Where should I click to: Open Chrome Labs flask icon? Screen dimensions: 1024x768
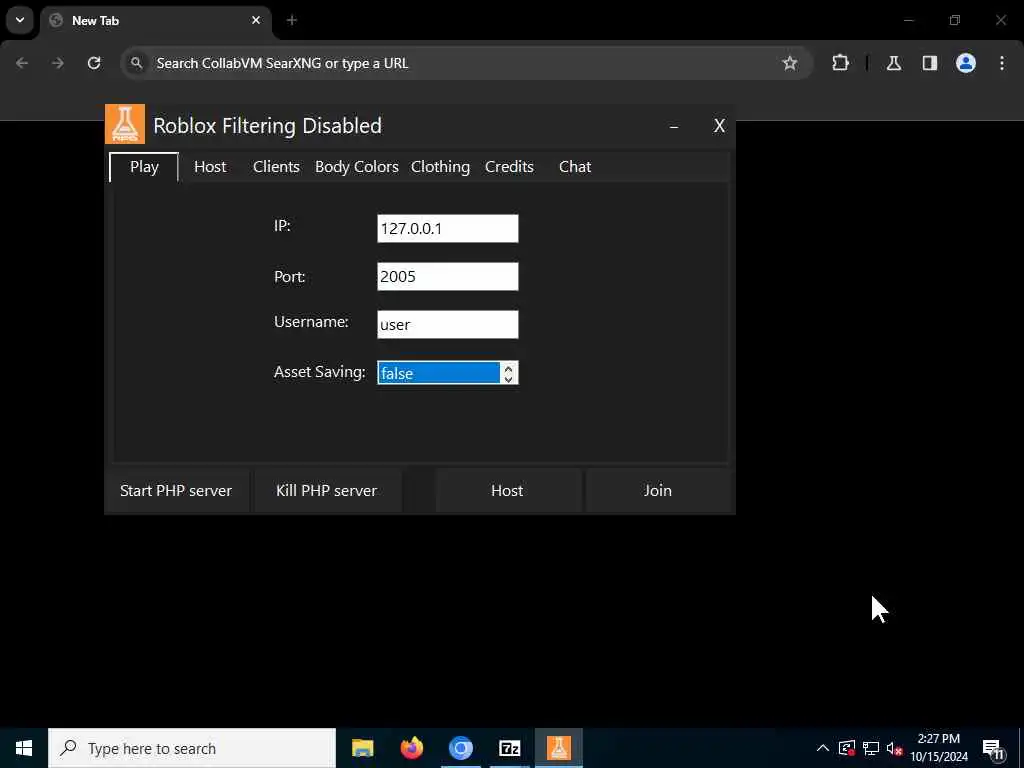pyautogui.click(x=894, y=63)
